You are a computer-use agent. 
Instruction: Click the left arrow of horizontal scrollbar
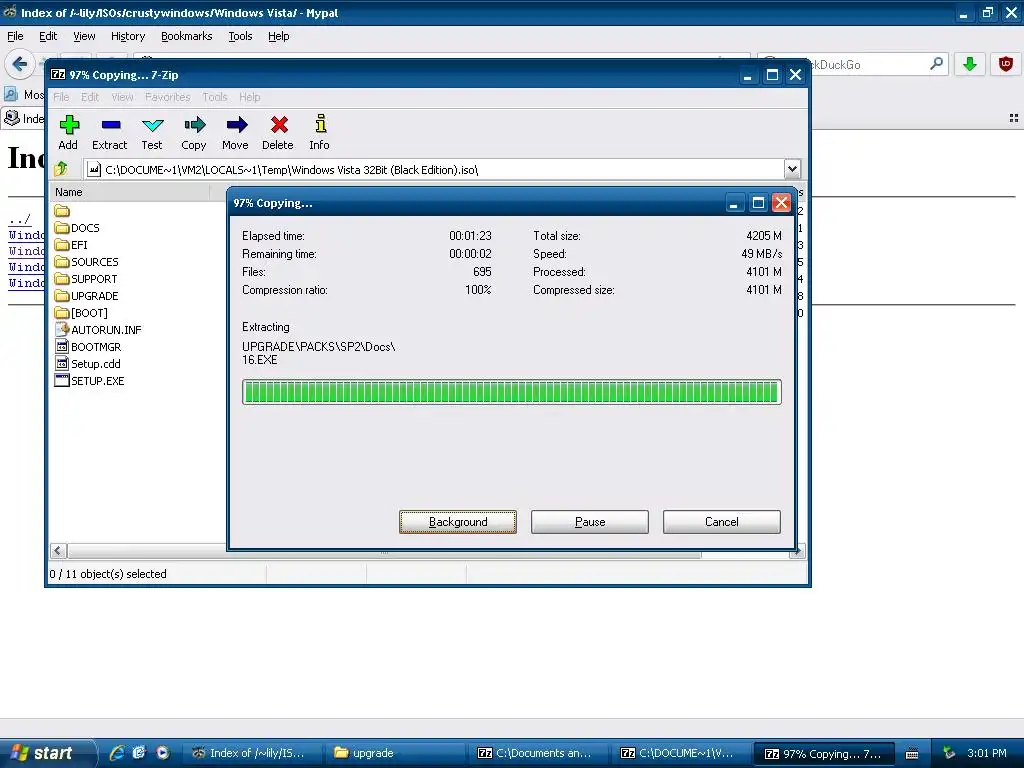(57, 551)
